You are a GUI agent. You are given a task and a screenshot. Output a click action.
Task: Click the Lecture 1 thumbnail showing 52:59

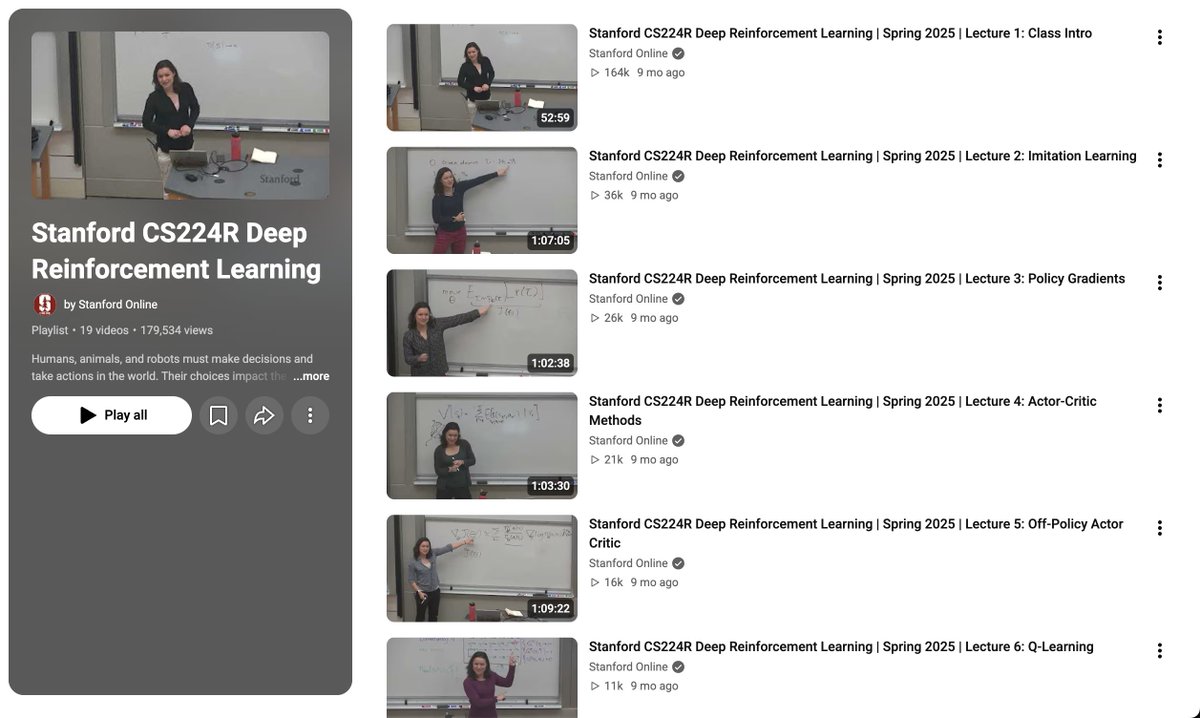[x=482, y=77]
